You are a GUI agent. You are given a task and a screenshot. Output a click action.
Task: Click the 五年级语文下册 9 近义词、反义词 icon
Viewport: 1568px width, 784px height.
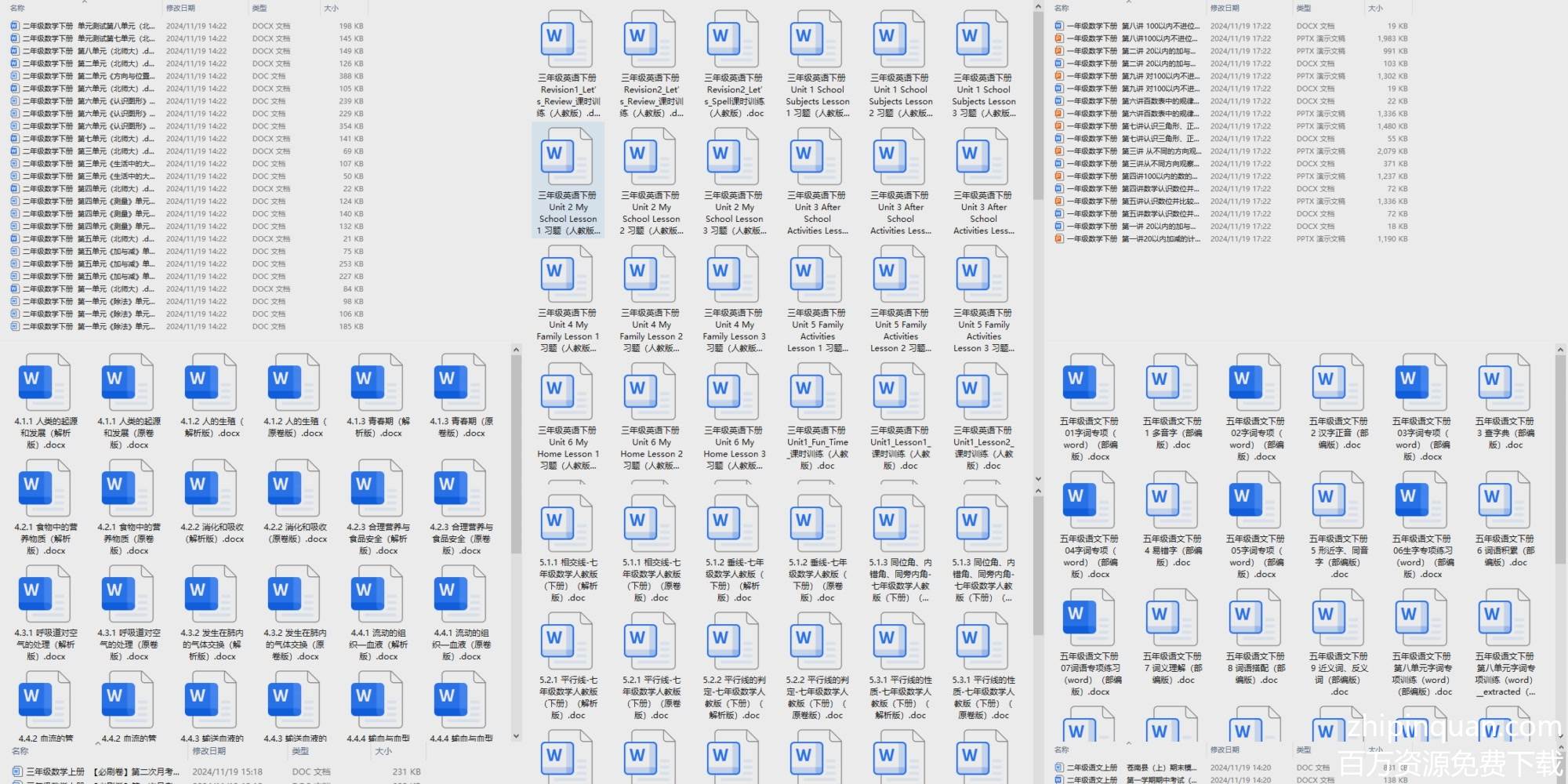click(x=1338, y=618)
